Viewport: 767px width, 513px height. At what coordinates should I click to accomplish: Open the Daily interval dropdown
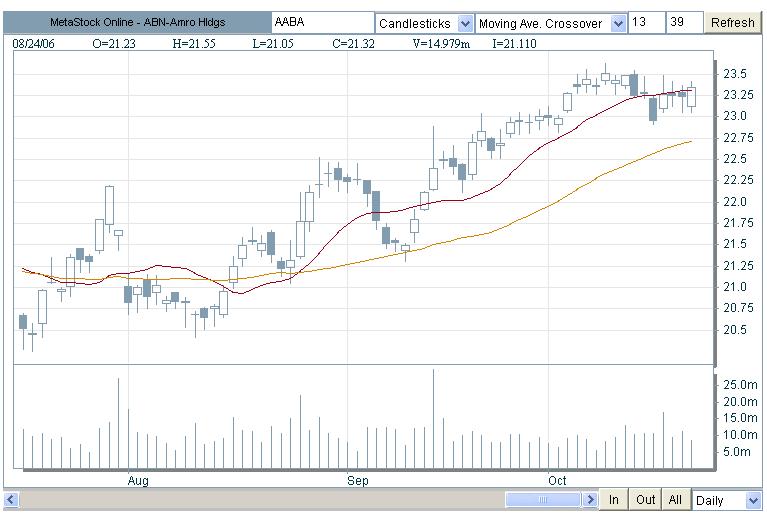[x=726, y=500]
